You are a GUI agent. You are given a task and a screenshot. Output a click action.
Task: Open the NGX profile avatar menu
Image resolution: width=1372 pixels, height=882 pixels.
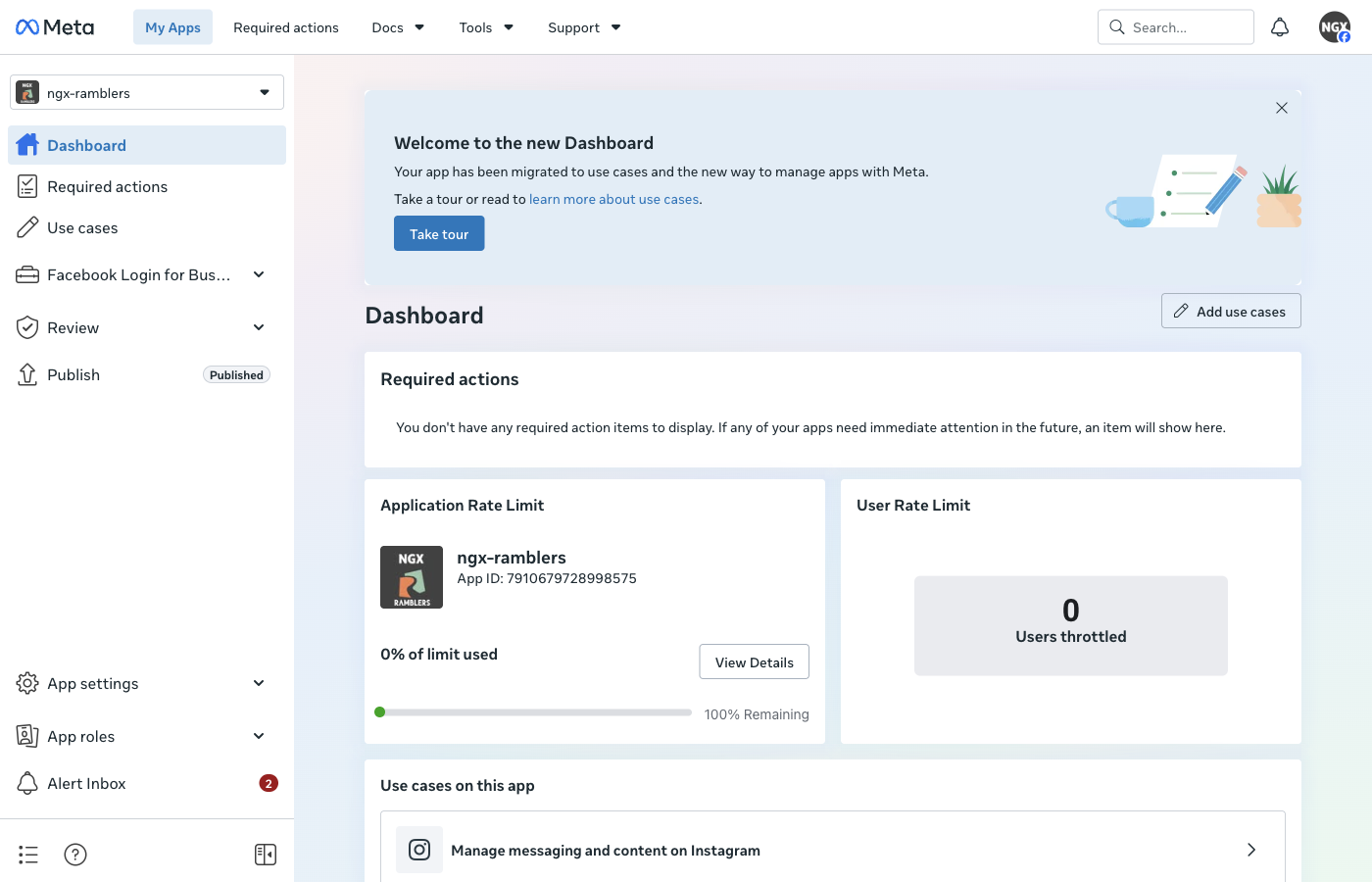click(1335, 27)
